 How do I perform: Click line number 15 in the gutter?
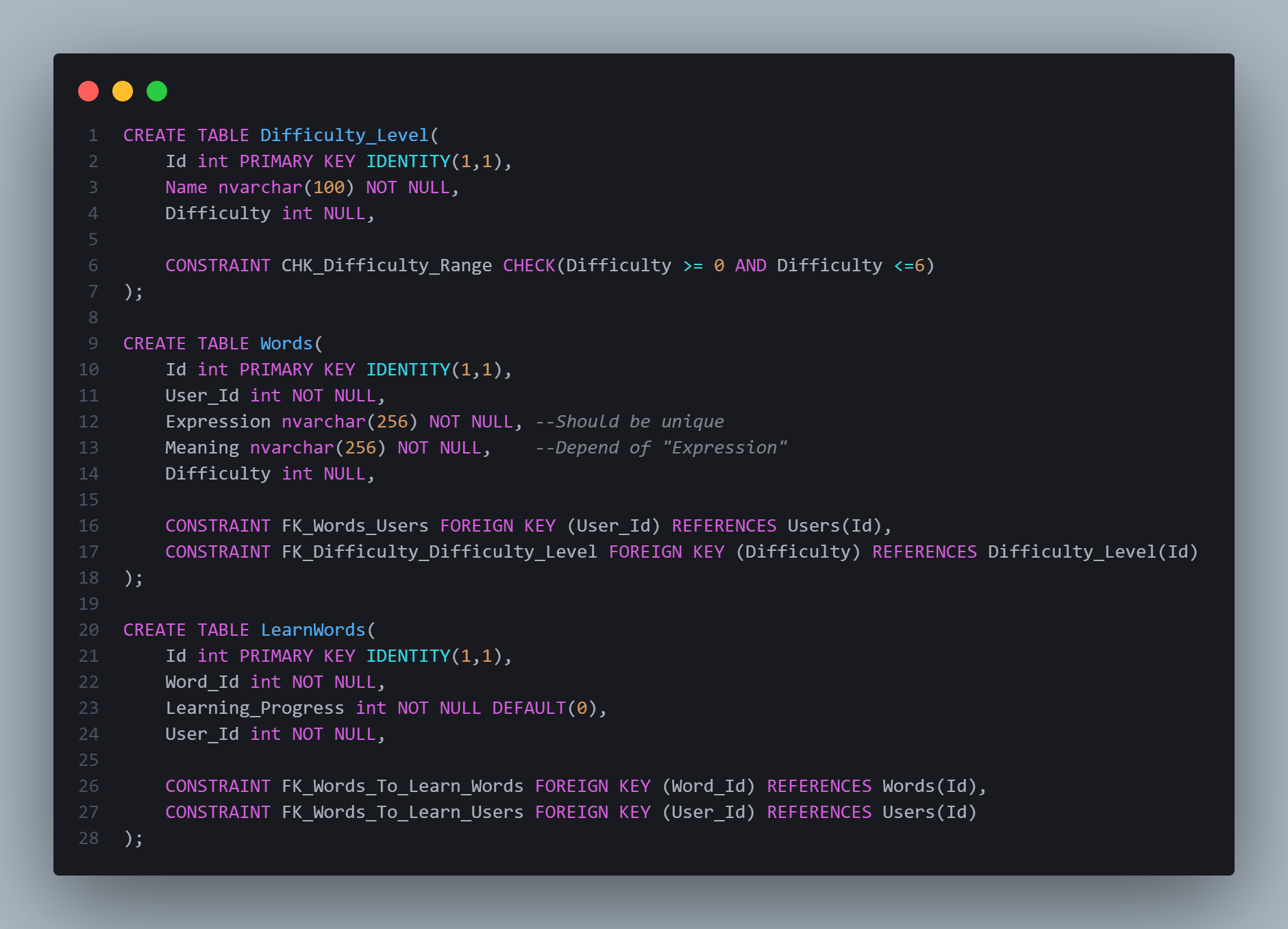(88, 499)
